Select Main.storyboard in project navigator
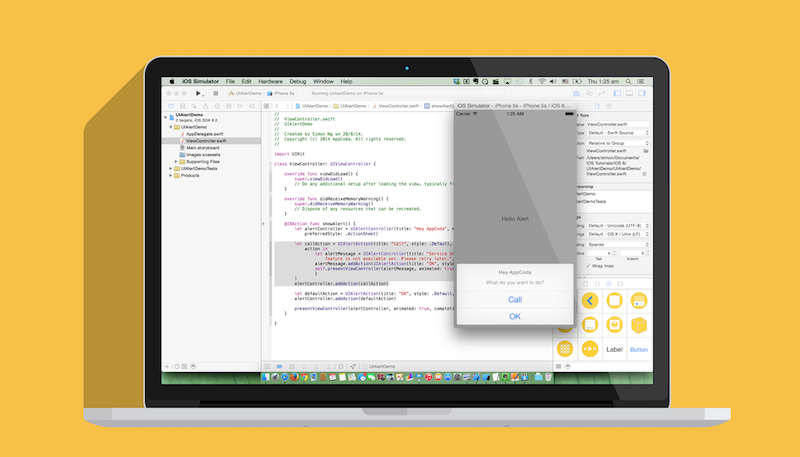 pyautogui.click(x=204, y=147)
